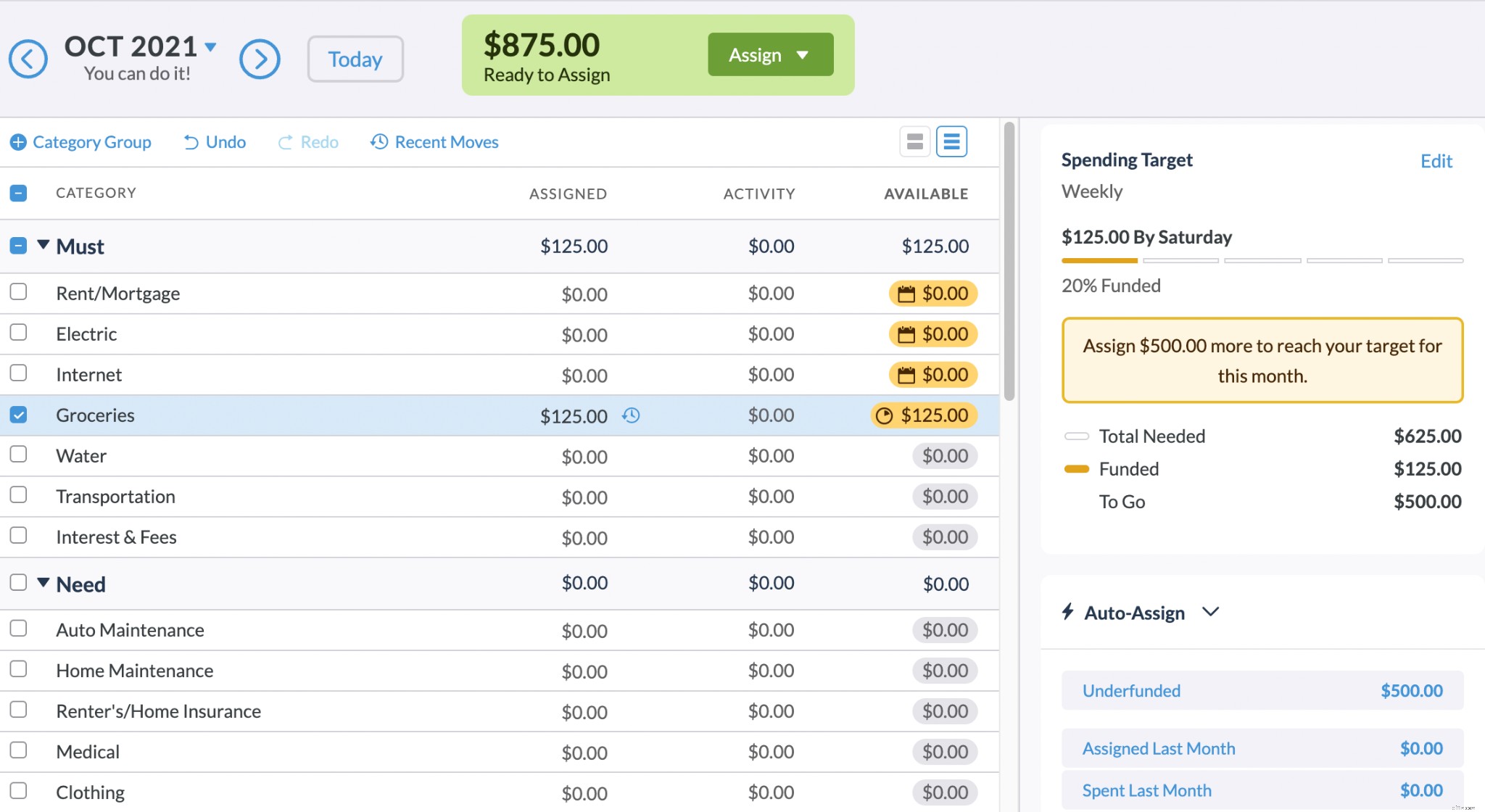This screenshot has height=812, width=1485.
Task: Add a new Category Group
Action: (80, 141)
